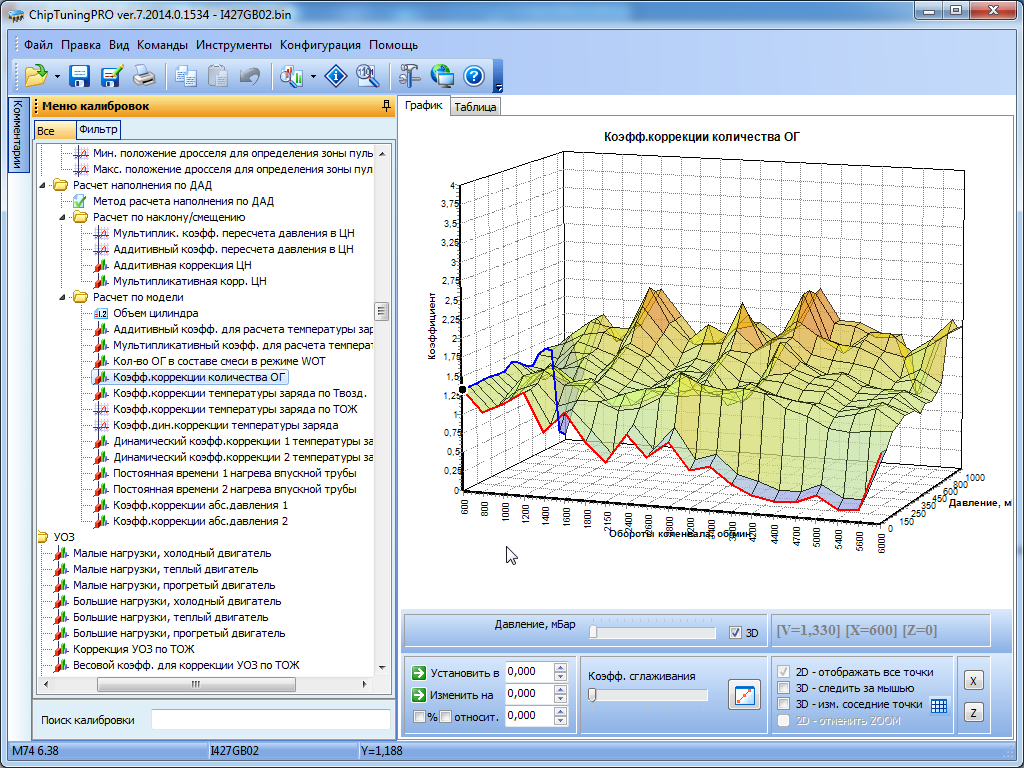
Task: Check the "относит." checkbox
Action: (x=445, y=716)
